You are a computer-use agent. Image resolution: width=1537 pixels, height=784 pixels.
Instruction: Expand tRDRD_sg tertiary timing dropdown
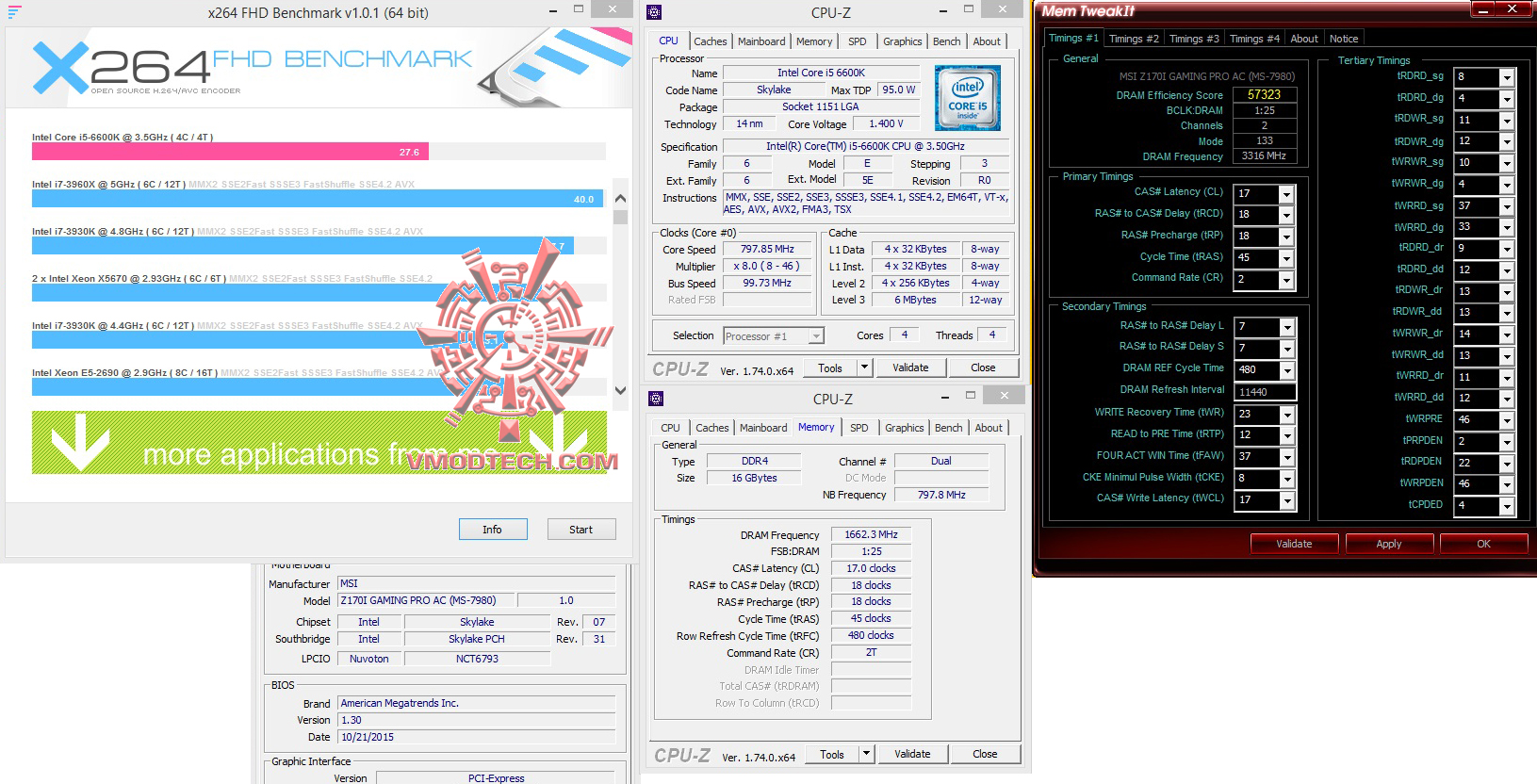pyautogui.click(x=1507, y=77)
